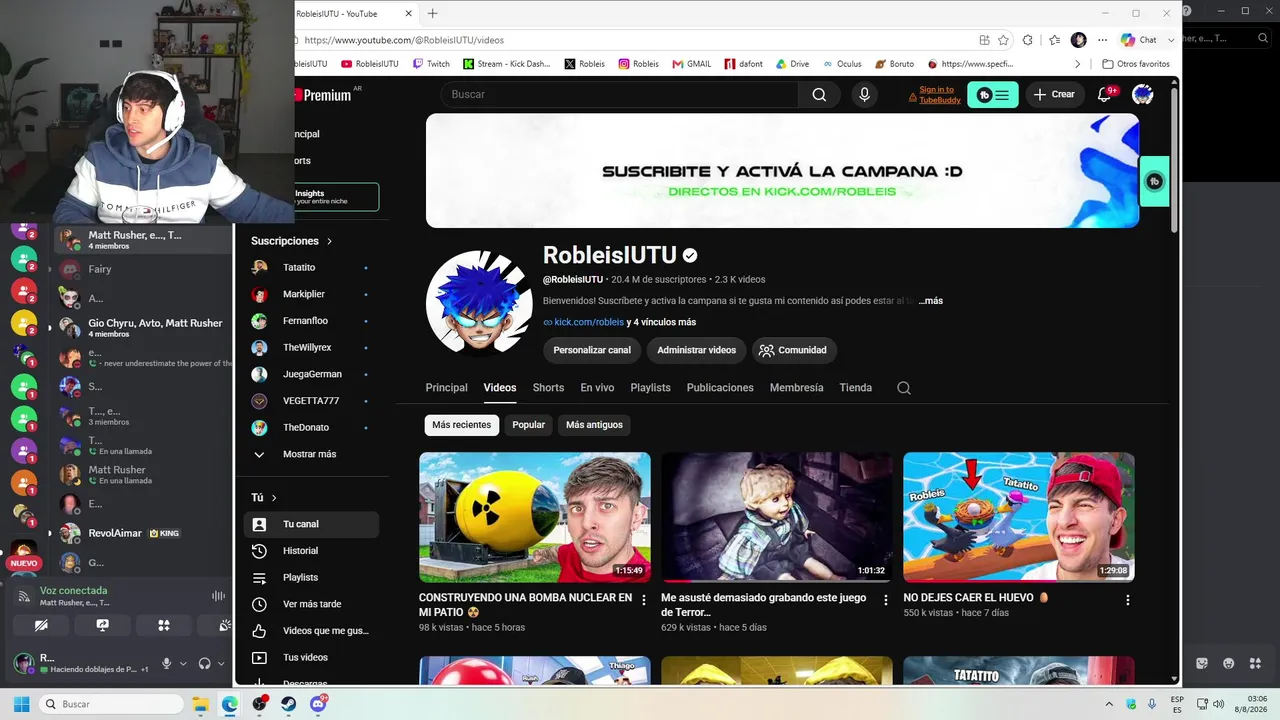Open Edge favorites list icon
The height and width of the screenshot is (720, 1280).
(x=1055, y=40)
